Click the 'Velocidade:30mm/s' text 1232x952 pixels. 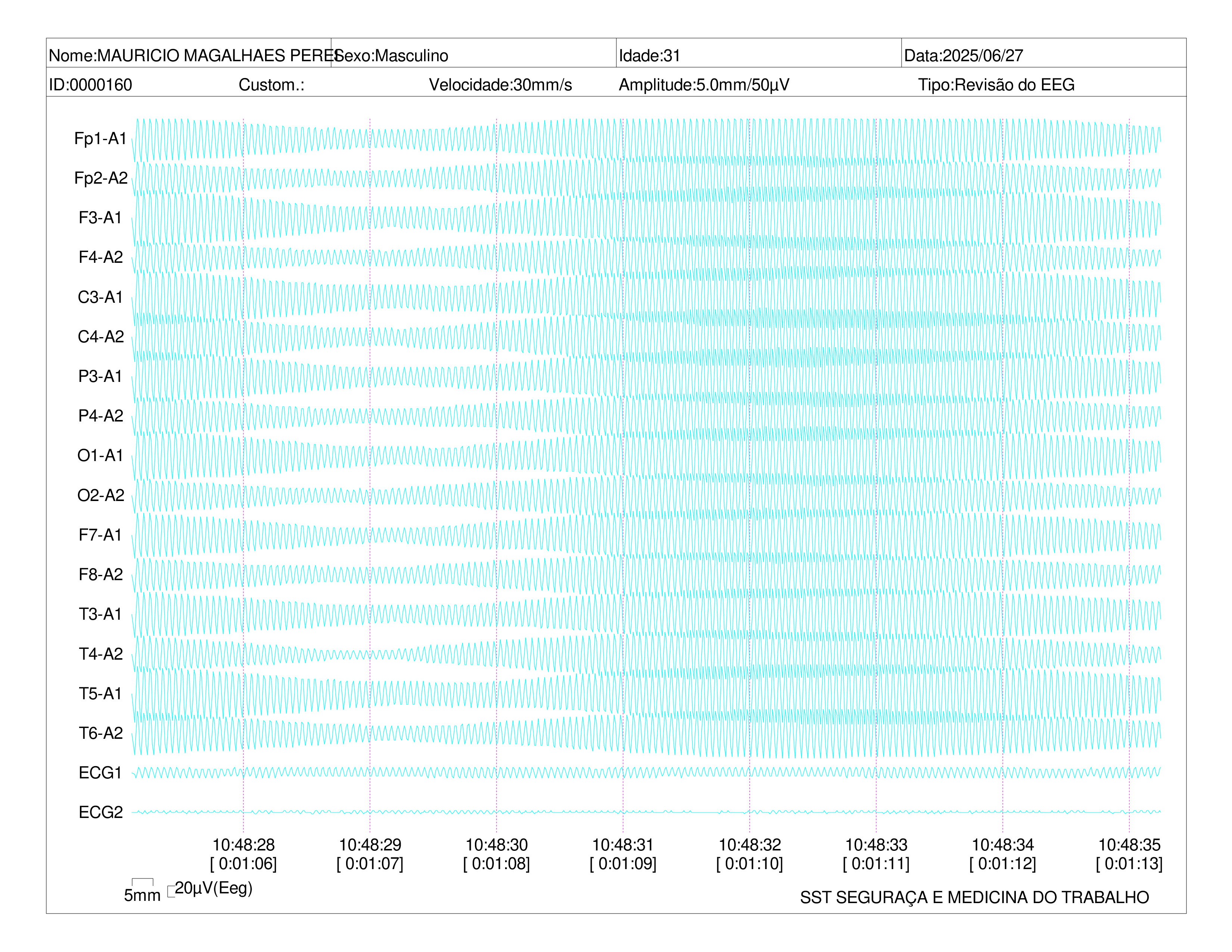click(500, 85)
